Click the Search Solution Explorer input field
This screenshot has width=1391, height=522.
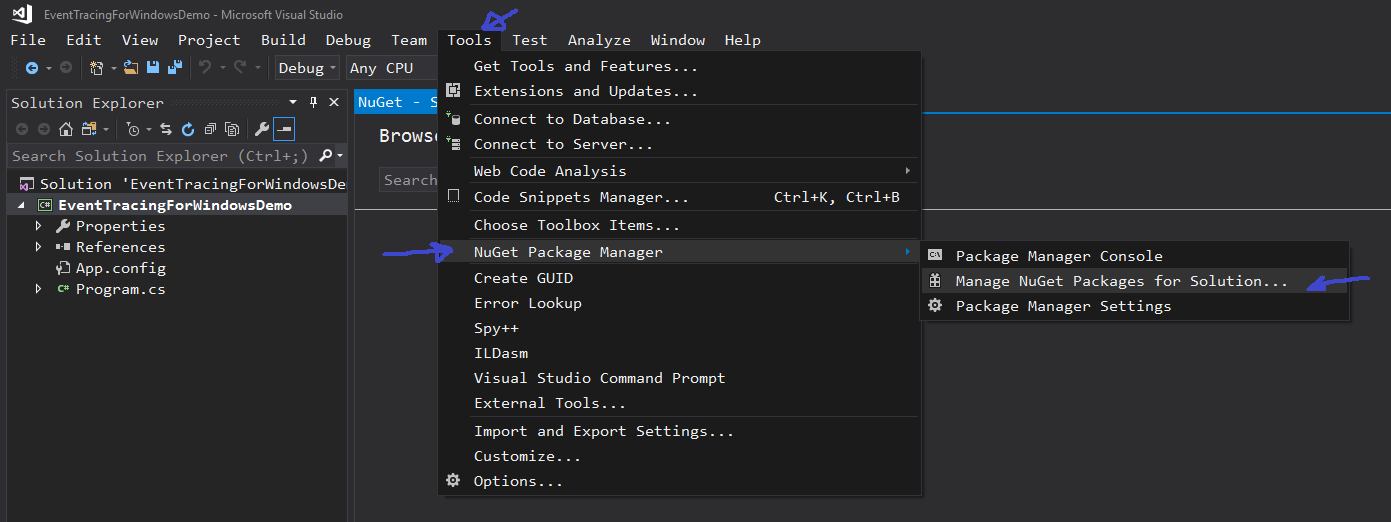[162, 156]
